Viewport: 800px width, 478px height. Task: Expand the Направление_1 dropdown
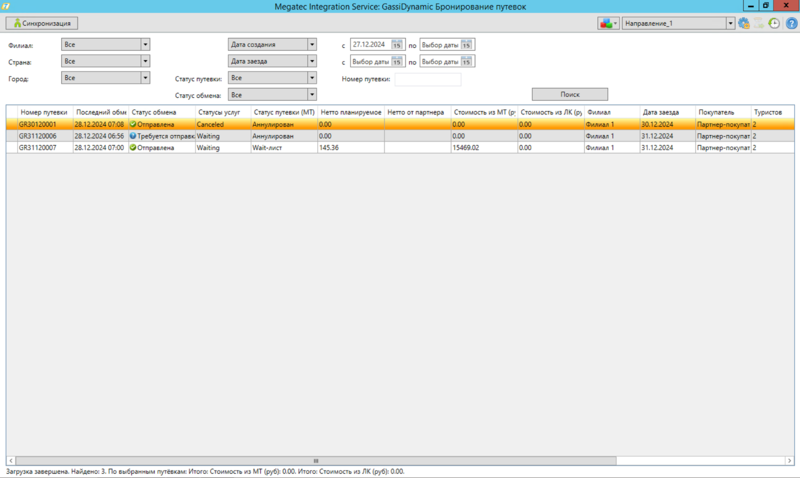730,23
